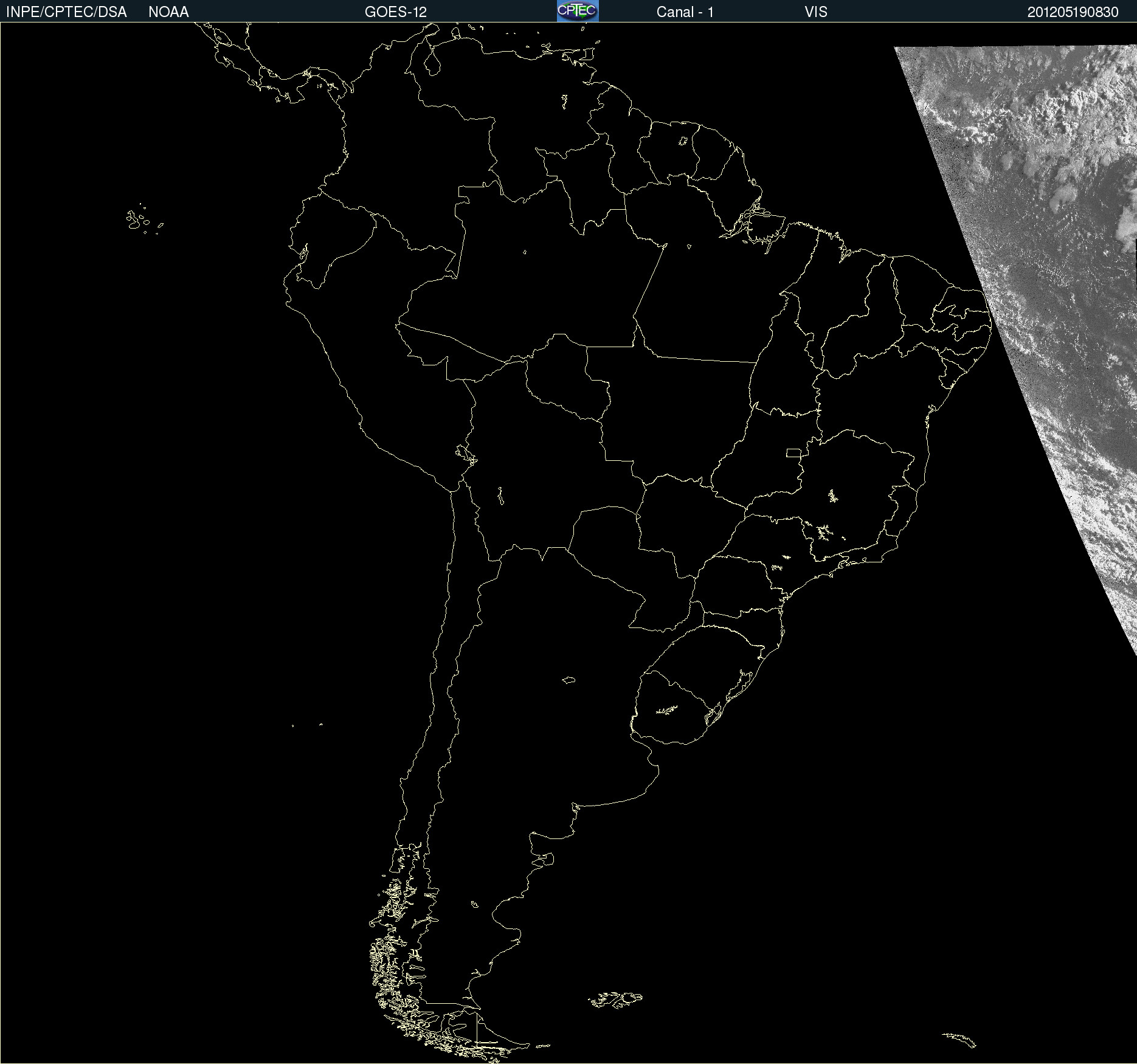Click the GOES-12 satellite label

coord(396,12)
